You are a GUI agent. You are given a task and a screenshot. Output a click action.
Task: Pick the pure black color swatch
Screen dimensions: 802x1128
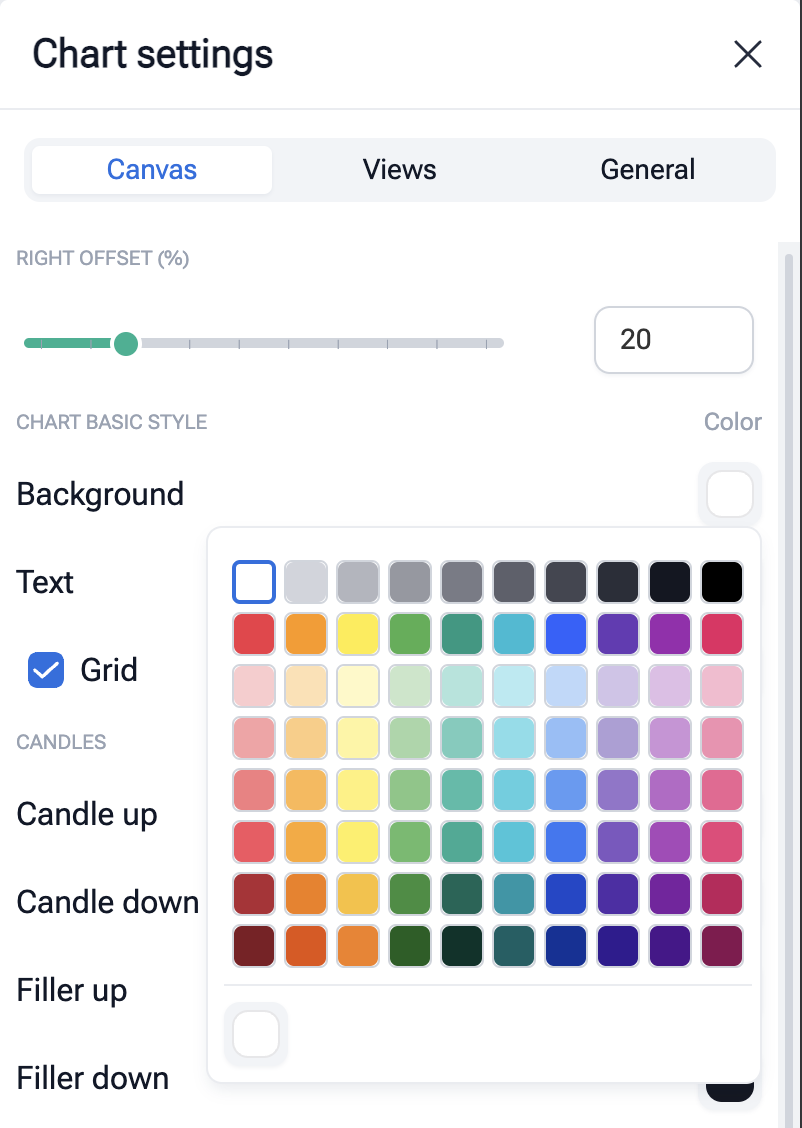pos(722,581)
